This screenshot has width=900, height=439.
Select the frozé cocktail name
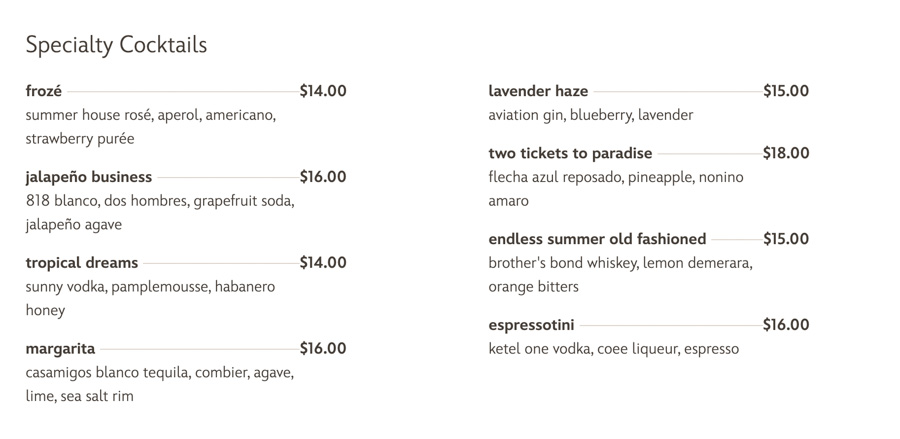point(44,91)
